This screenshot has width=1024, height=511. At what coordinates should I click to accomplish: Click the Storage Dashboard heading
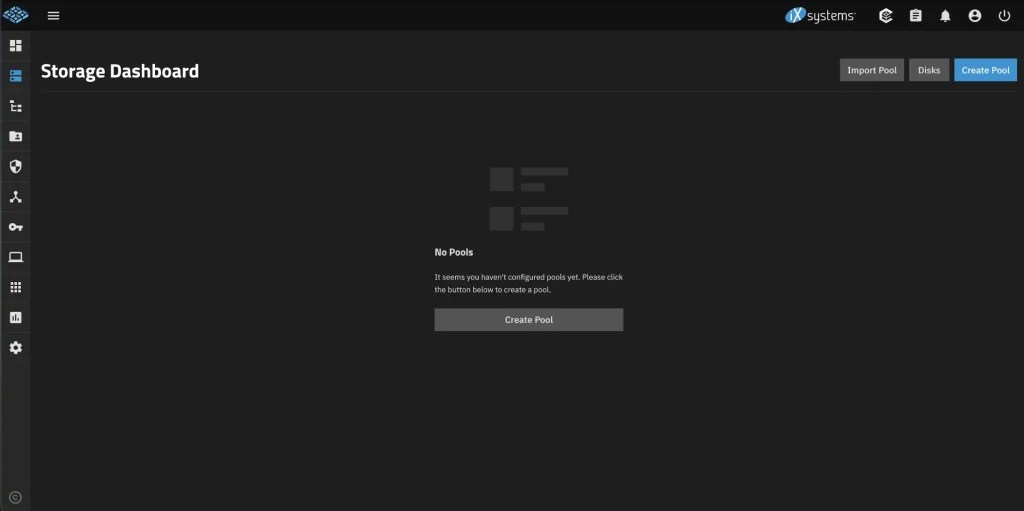click(x=120, y=71)
